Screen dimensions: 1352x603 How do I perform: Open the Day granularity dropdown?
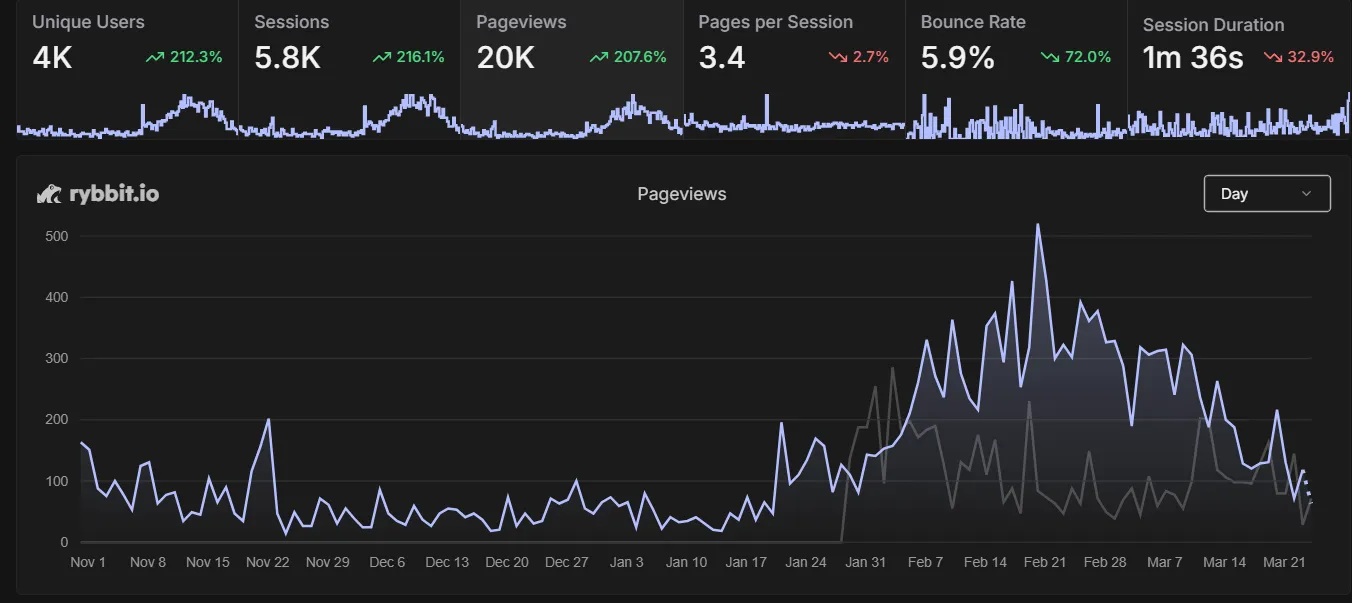coord(1267,193)
